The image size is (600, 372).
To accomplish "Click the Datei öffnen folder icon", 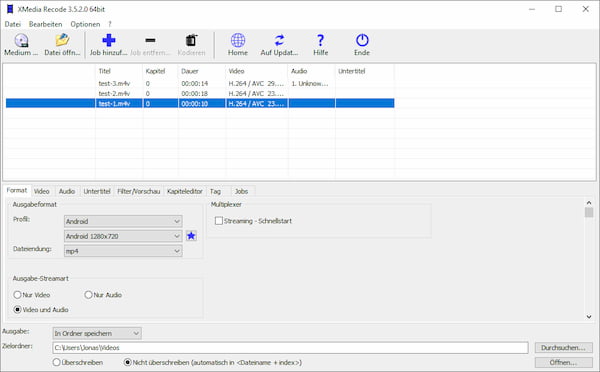I will (62, 40).
